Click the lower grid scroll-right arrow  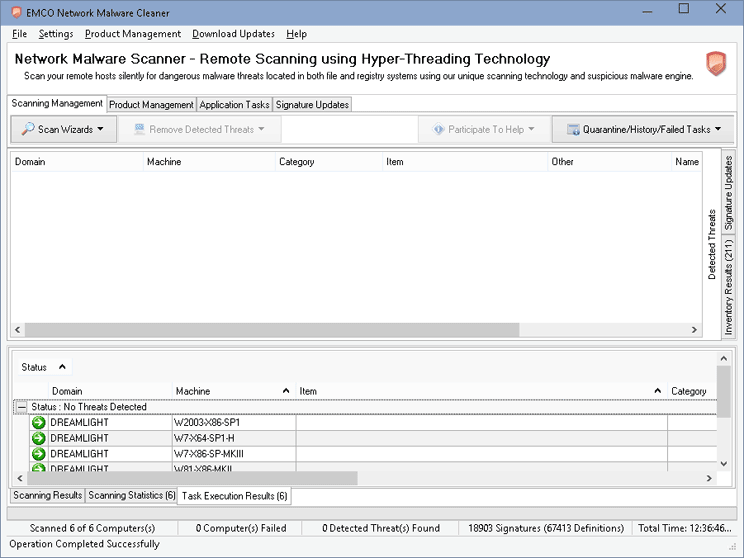click(709, 478)
